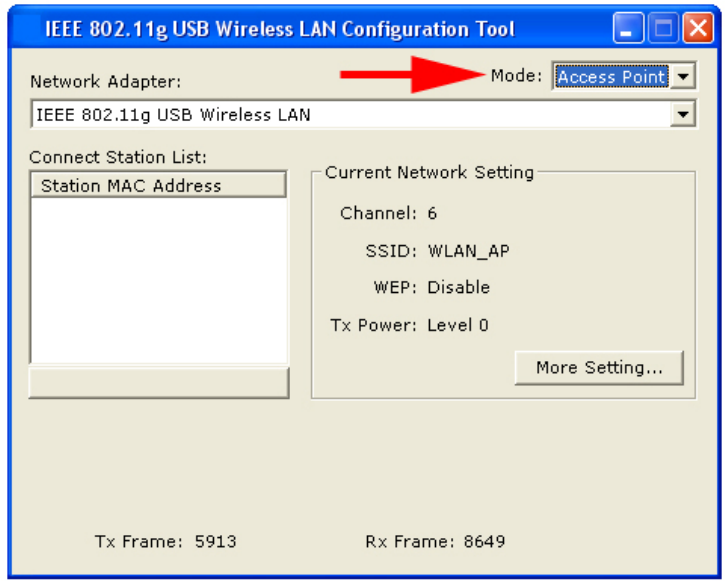Click the Tx Power Level 0 value
728x587 pixels.
pyautogui.click(x=458, y=325)
